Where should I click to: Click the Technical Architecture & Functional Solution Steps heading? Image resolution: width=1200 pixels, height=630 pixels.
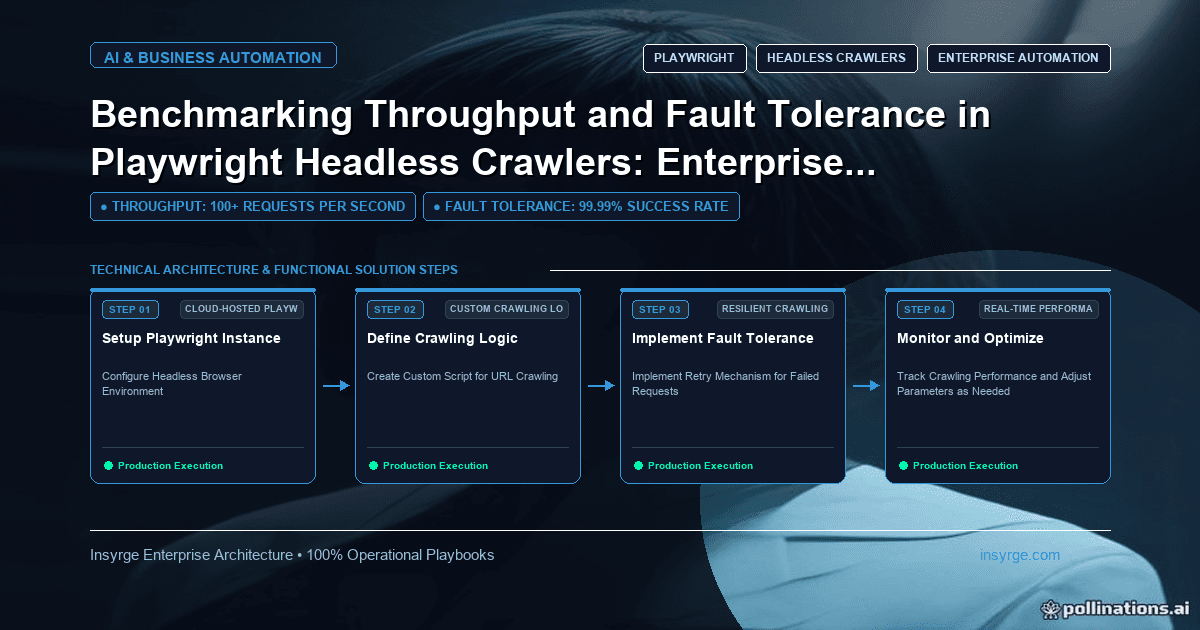[x=274, y=270]
